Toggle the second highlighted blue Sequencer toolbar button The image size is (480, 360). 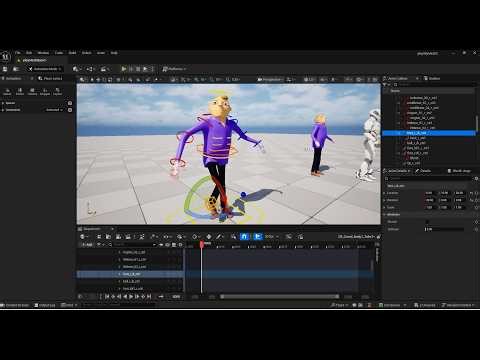pyautogui.click(x=257, y=236)
